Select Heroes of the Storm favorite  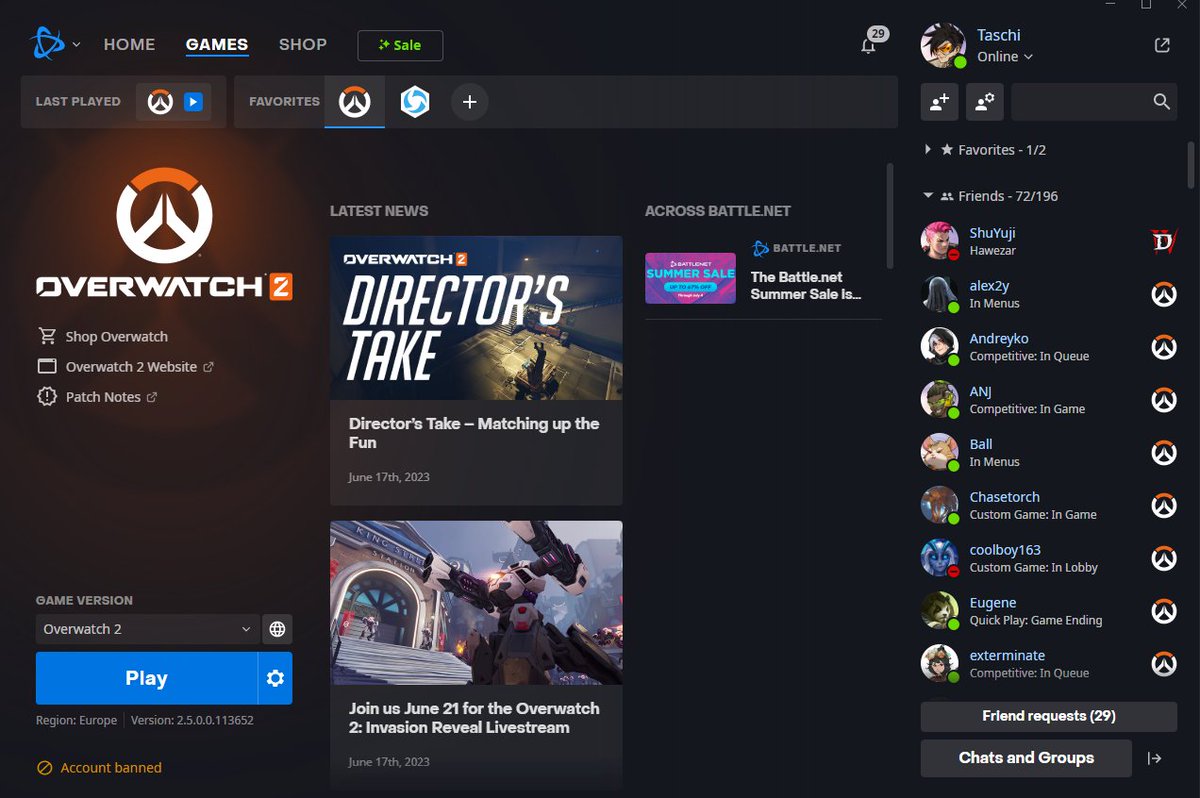[415, 102]
